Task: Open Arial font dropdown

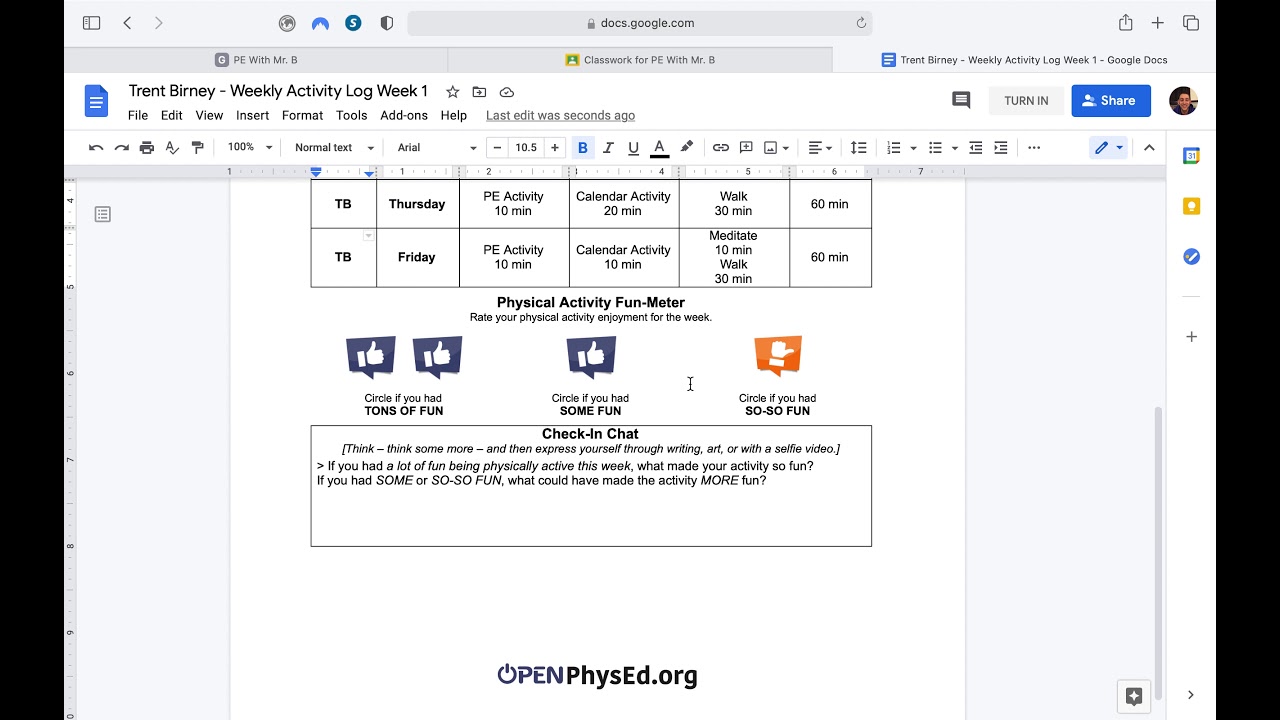Action: 437,148
